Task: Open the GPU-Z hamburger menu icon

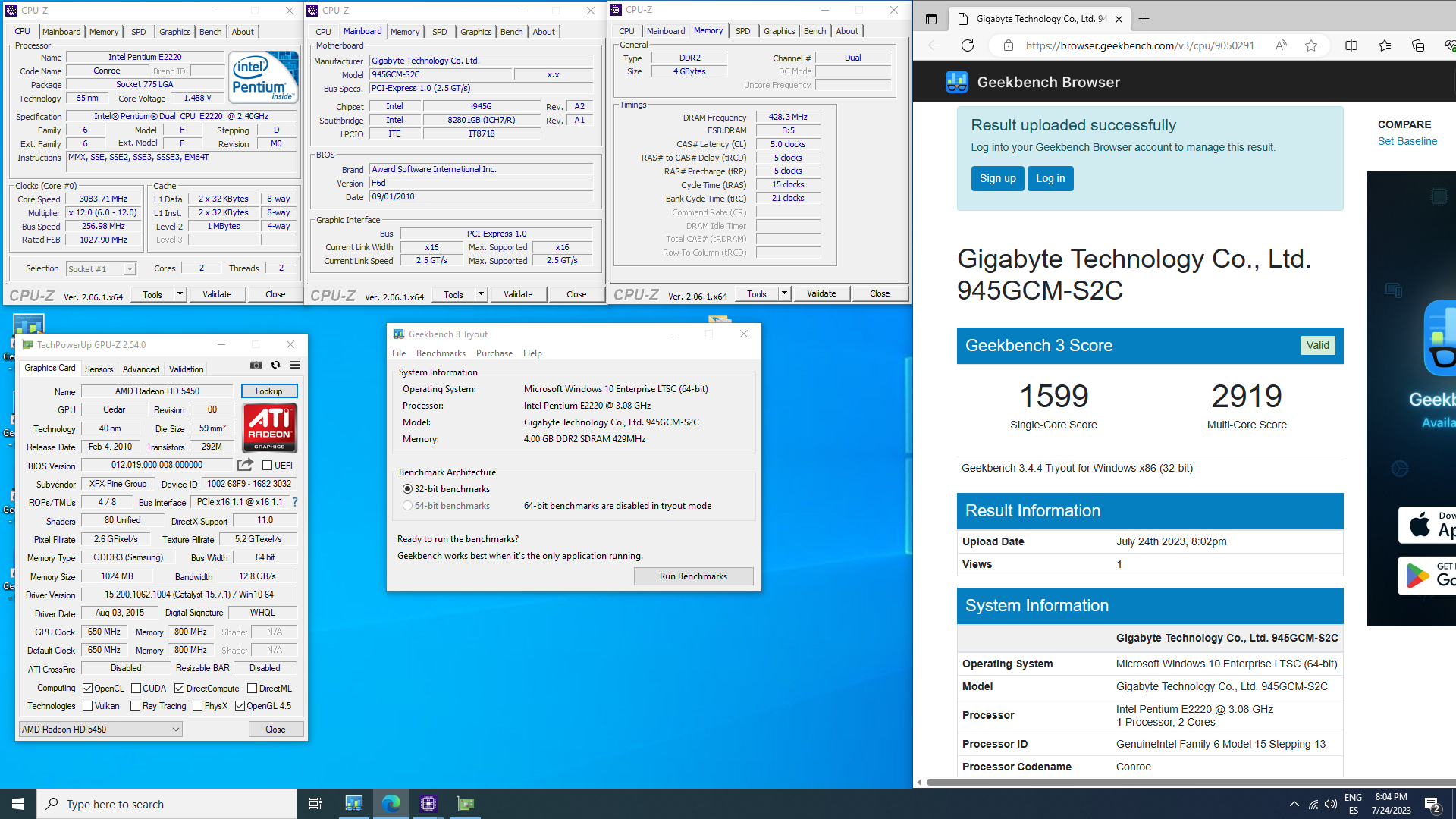Action: tap(296, 365)
